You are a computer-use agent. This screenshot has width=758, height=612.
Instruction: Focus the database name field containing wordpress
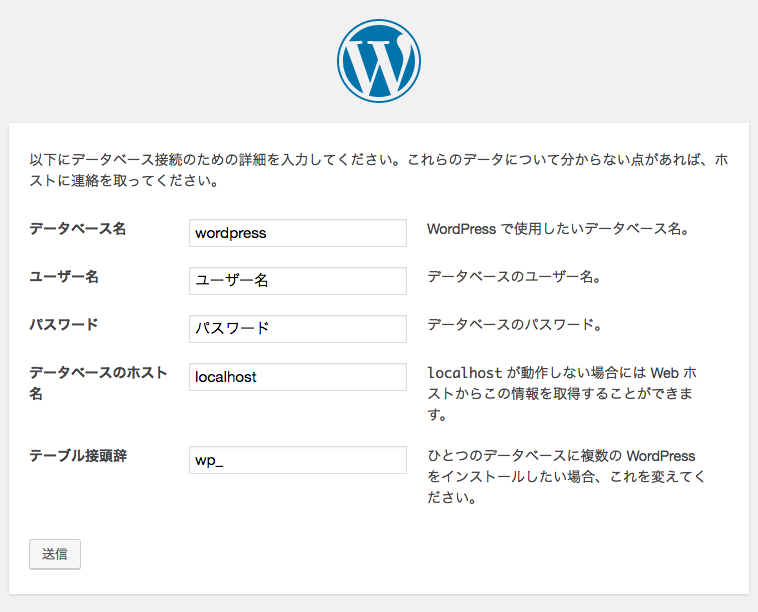pyautogui.click(x=298, y=233)
